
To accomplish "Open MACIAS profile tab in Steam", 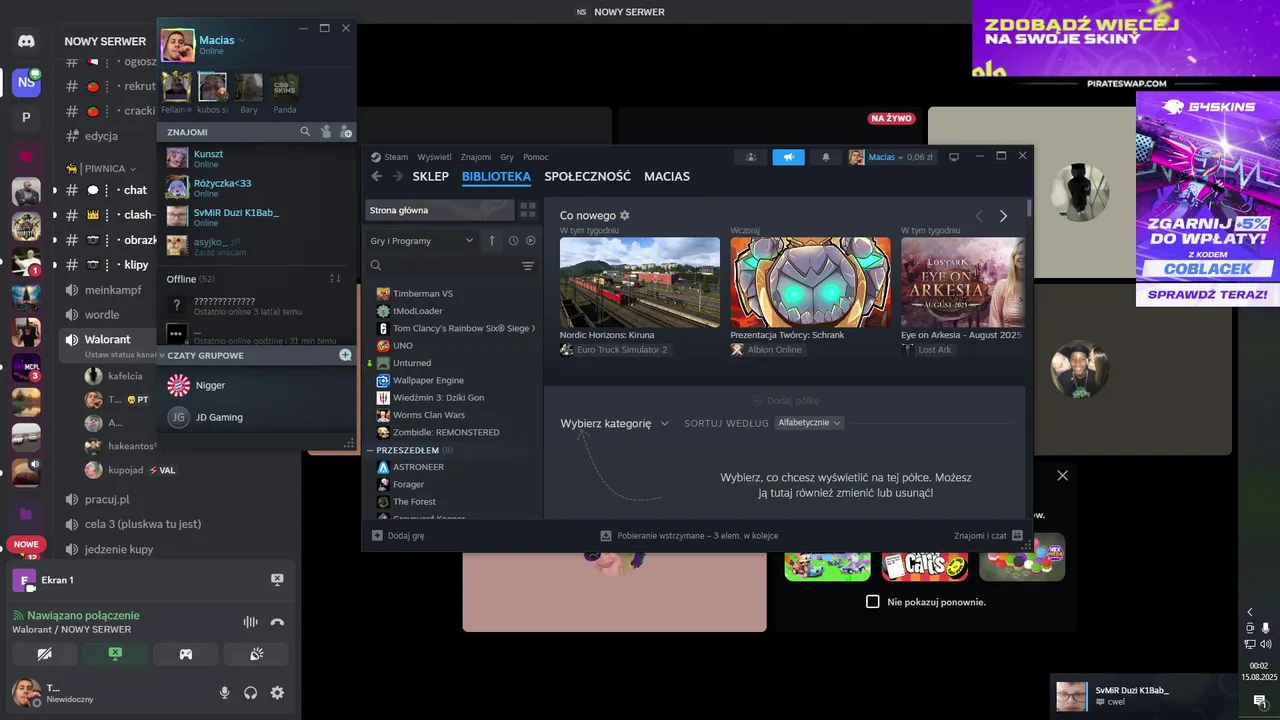I will coord(667,176).
